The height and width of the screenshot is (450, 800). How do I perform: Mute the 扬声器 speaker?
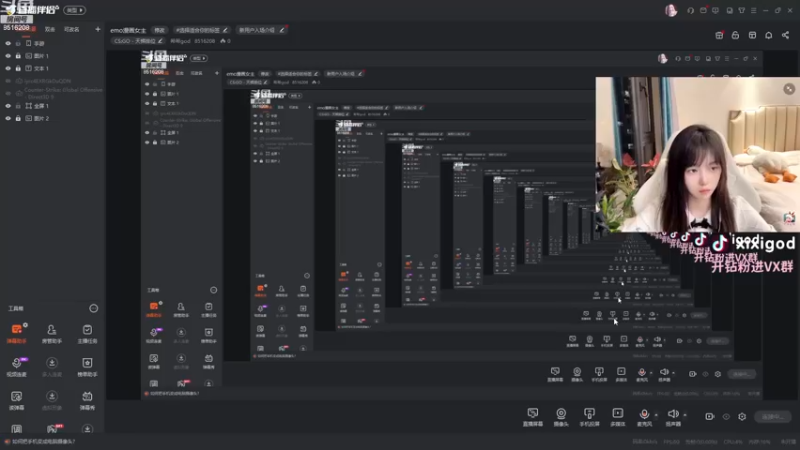tap(673, 416)
